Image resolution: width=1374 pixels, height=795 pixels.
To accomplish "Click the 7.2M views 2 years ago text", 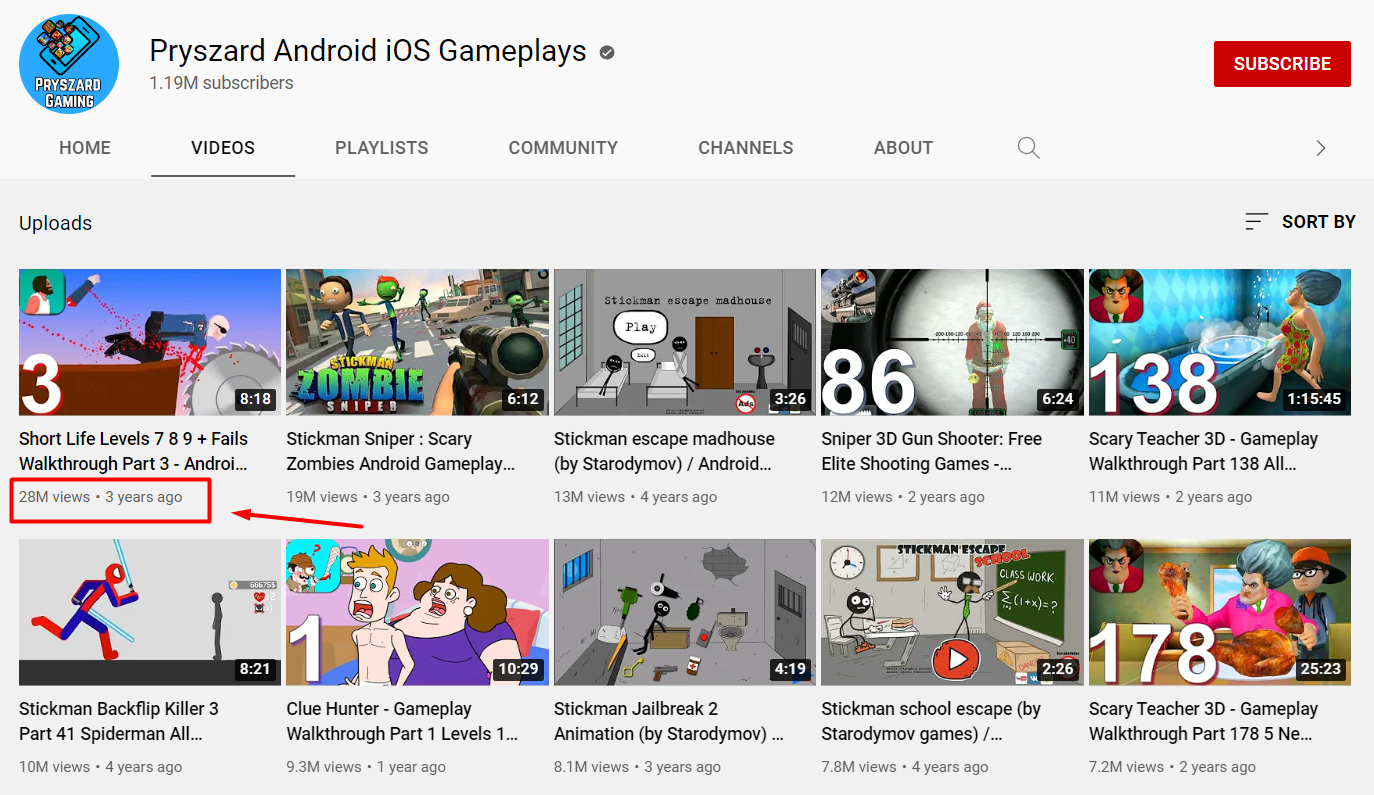I will [x=1172, y=767].
